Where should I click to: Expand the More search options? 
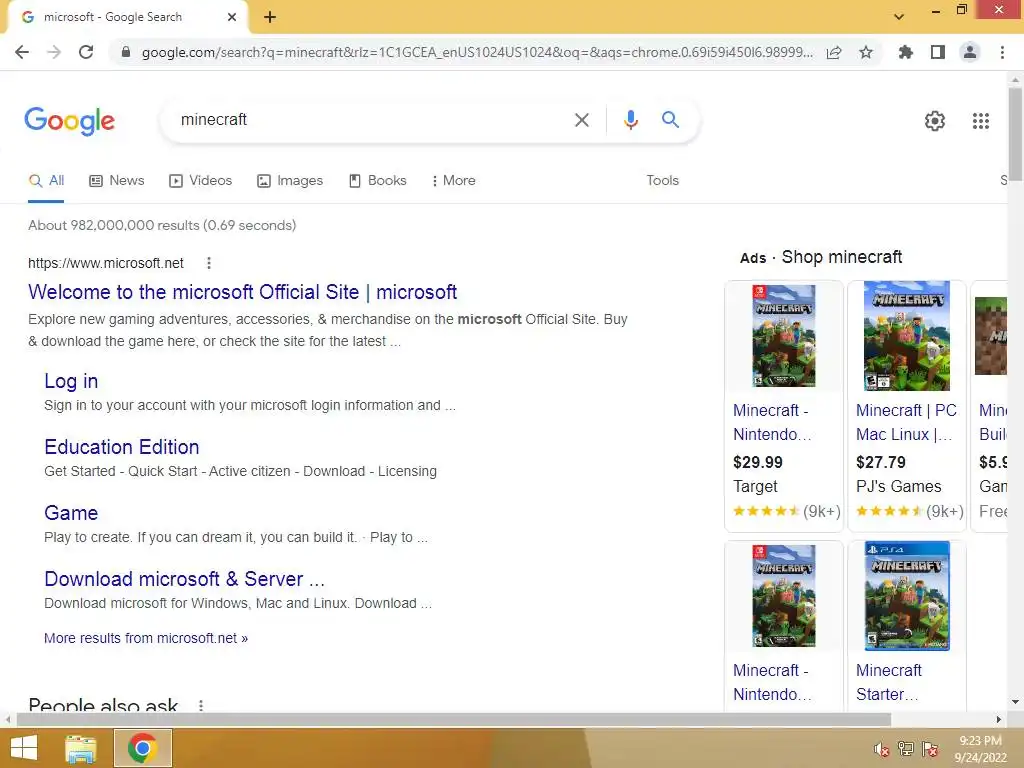pyautogui.click(x=453, y=181)
